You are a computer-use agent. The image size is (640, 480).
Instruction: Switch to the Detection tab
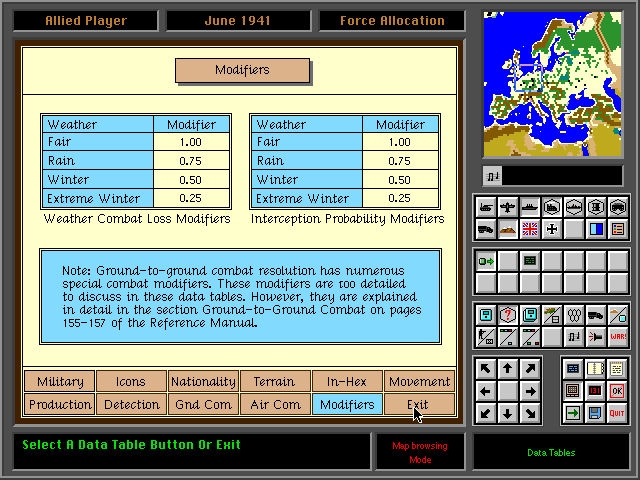point(131,404)
